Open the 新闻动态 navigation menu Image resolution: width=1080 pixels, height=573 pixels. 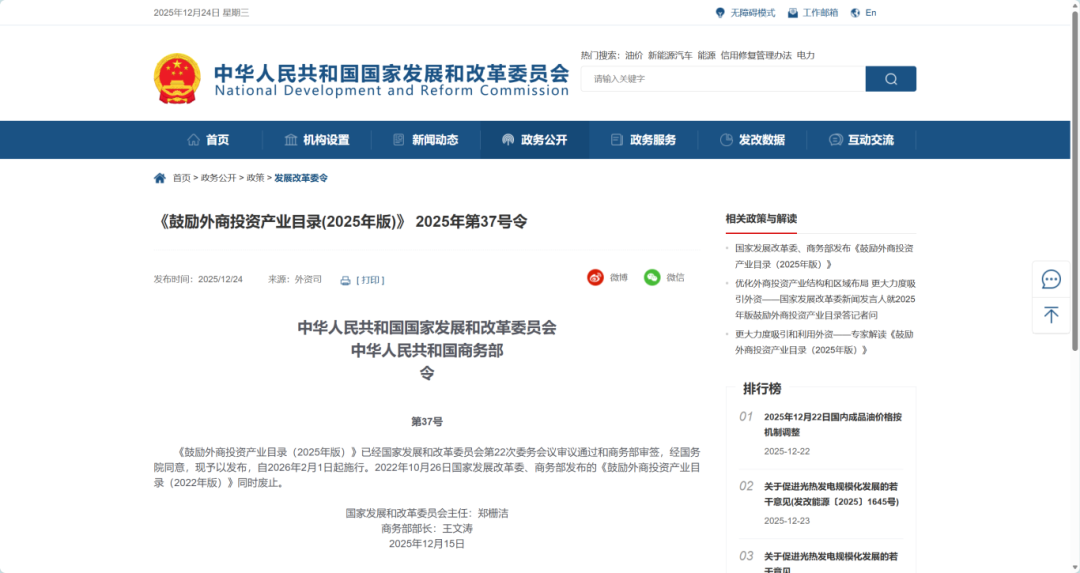click(x=425, y=140)
